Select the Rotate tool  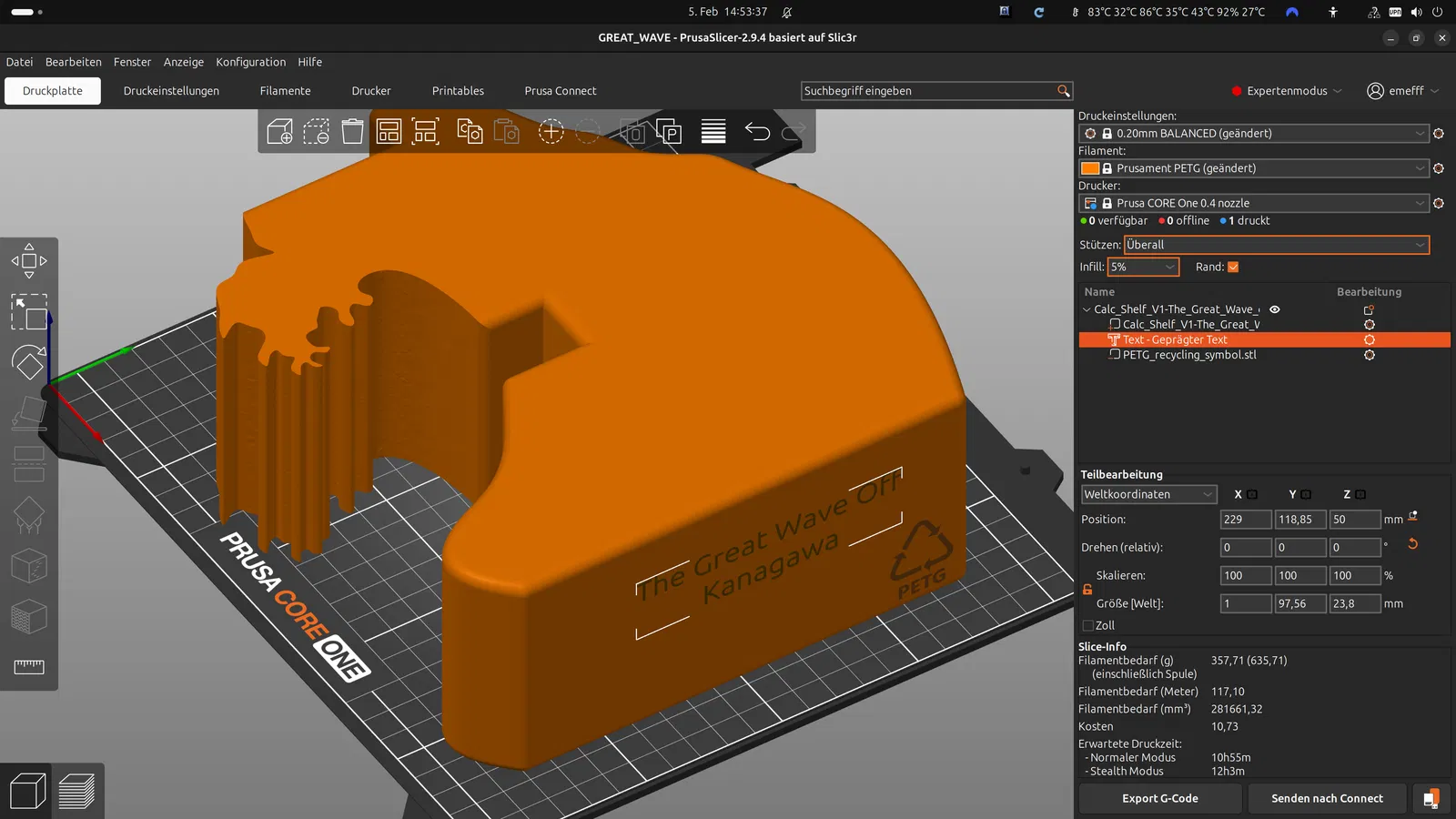(29, 362)
